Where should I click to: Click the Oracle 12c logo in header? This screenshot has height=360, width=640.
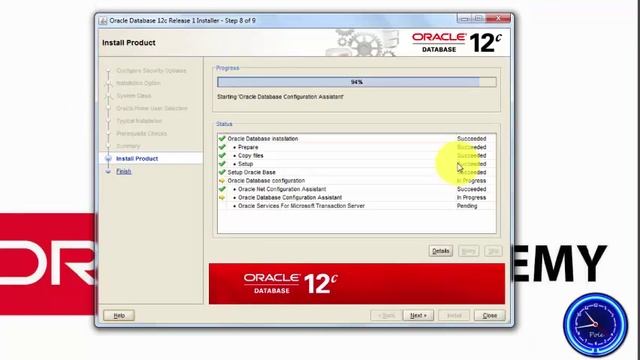click(457, 42)
